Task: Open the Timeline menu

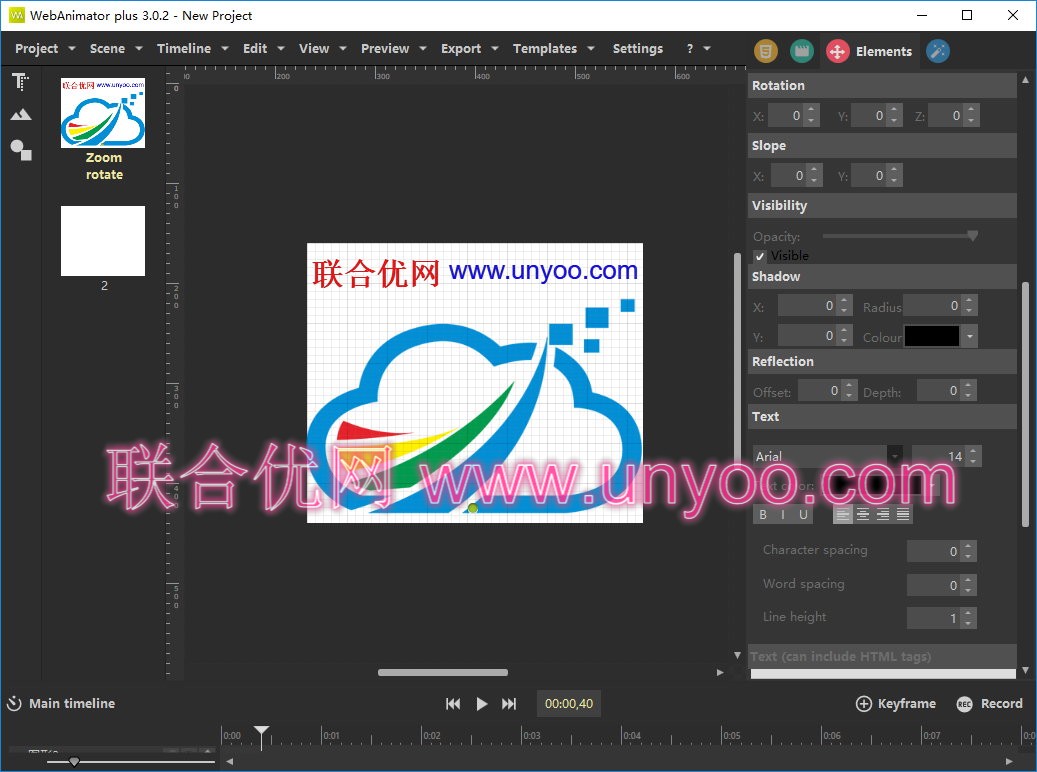Action: click(192, 48)
